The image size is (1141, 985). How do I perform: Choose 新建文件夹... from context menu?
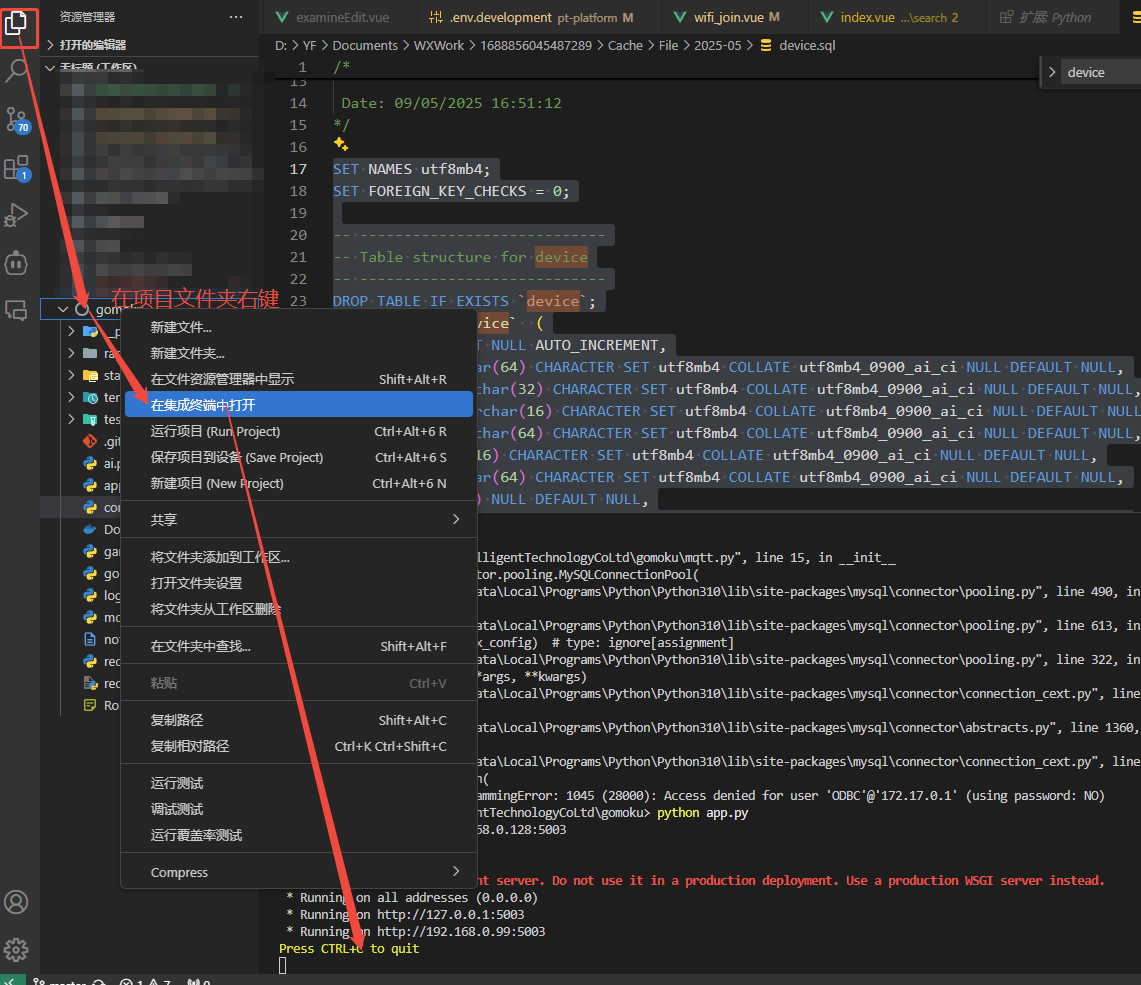pyautogui.click(x=298, y=354)
